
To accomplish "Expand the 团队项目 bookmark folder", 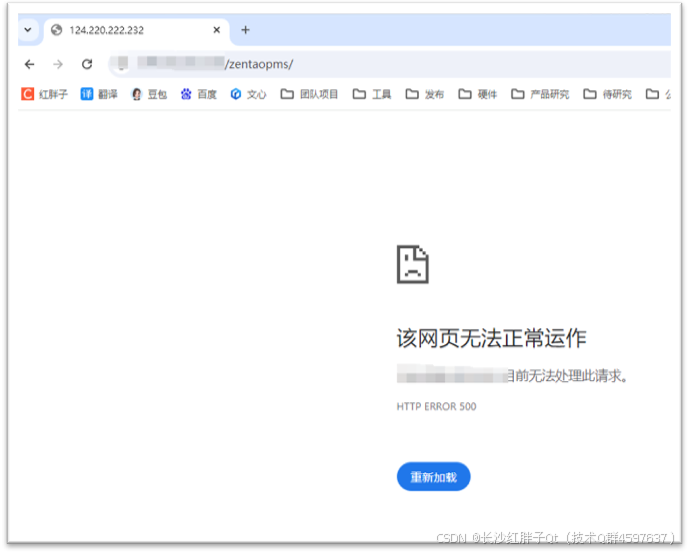I will pyautogui.click(x=309, y=95).
